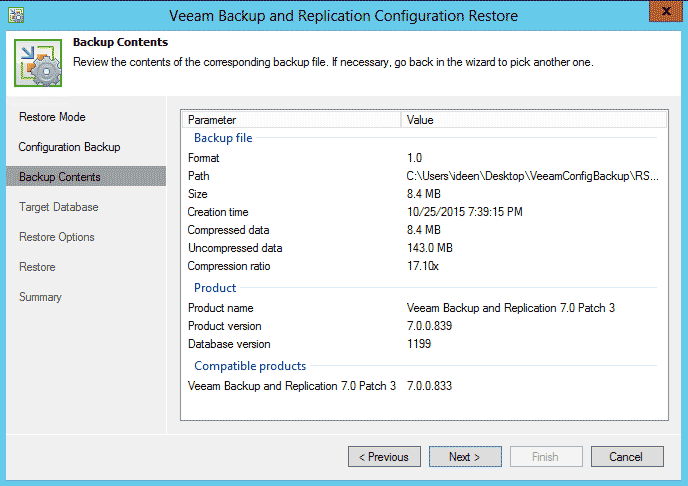
Task: Click the Value column header
Action: pyautogui.click(x=534, y=120)
